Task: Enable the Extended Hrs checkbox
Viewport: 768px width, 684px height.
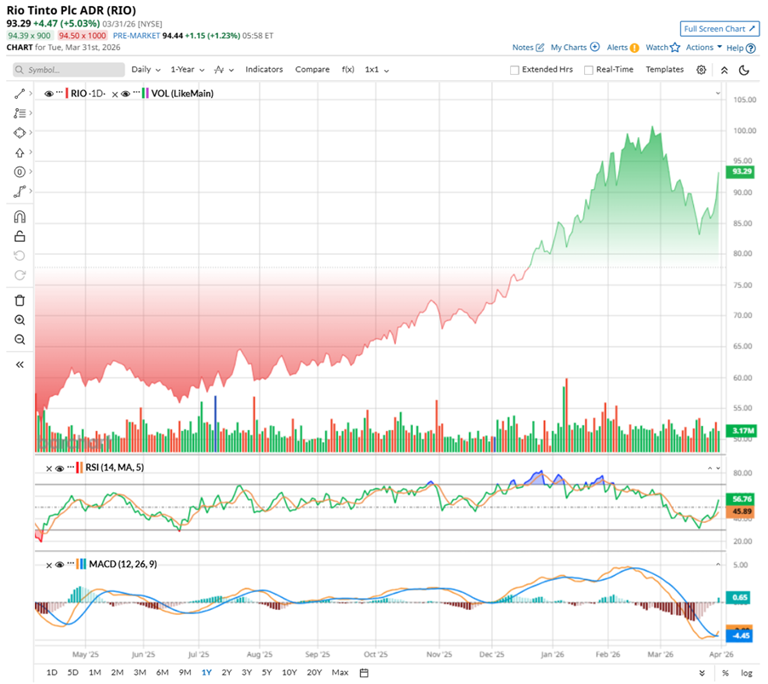Action: (514, 70)
